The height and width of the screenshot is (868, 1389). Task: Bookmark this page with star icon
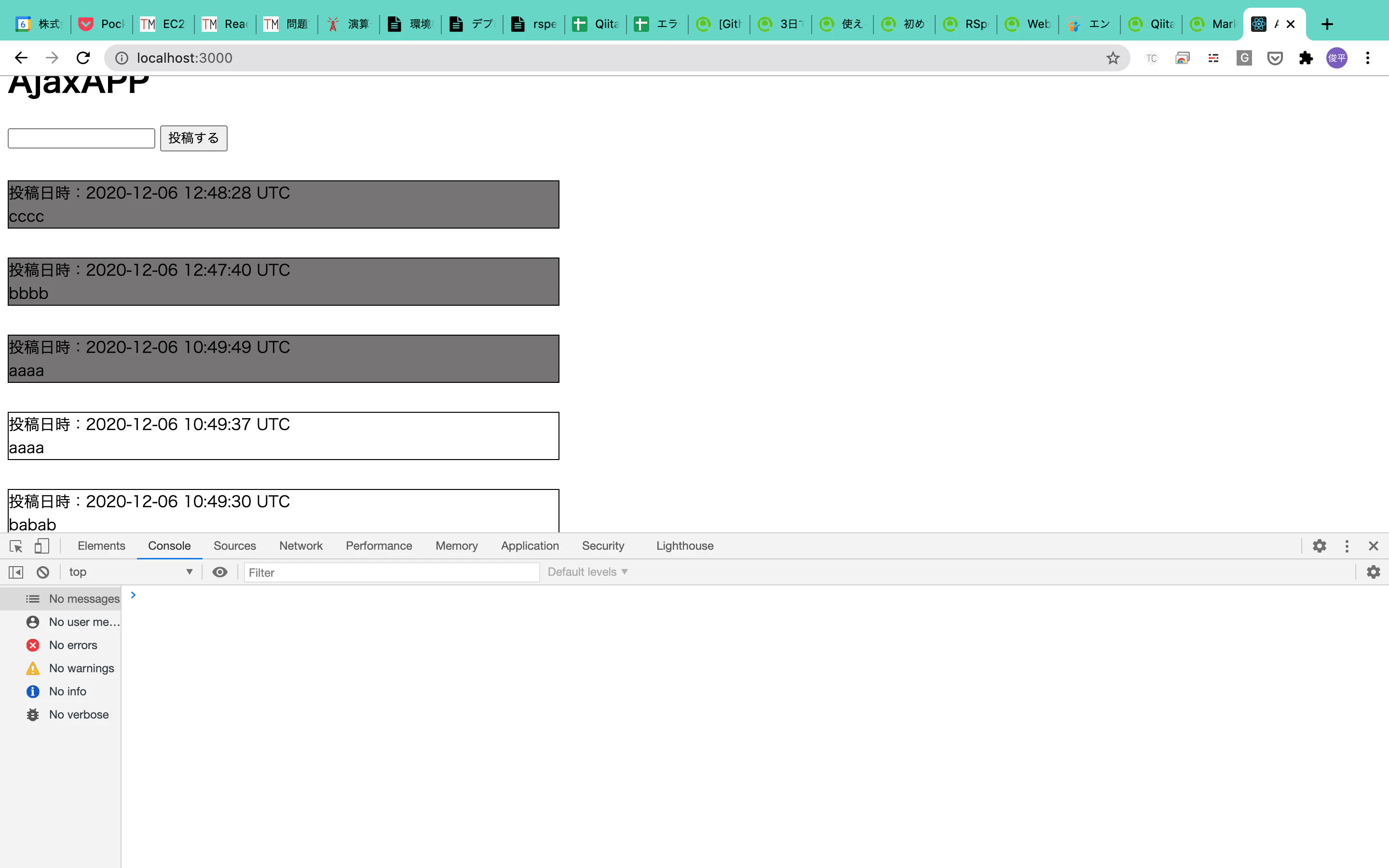pyautogui.click(x=1113, y=58)
